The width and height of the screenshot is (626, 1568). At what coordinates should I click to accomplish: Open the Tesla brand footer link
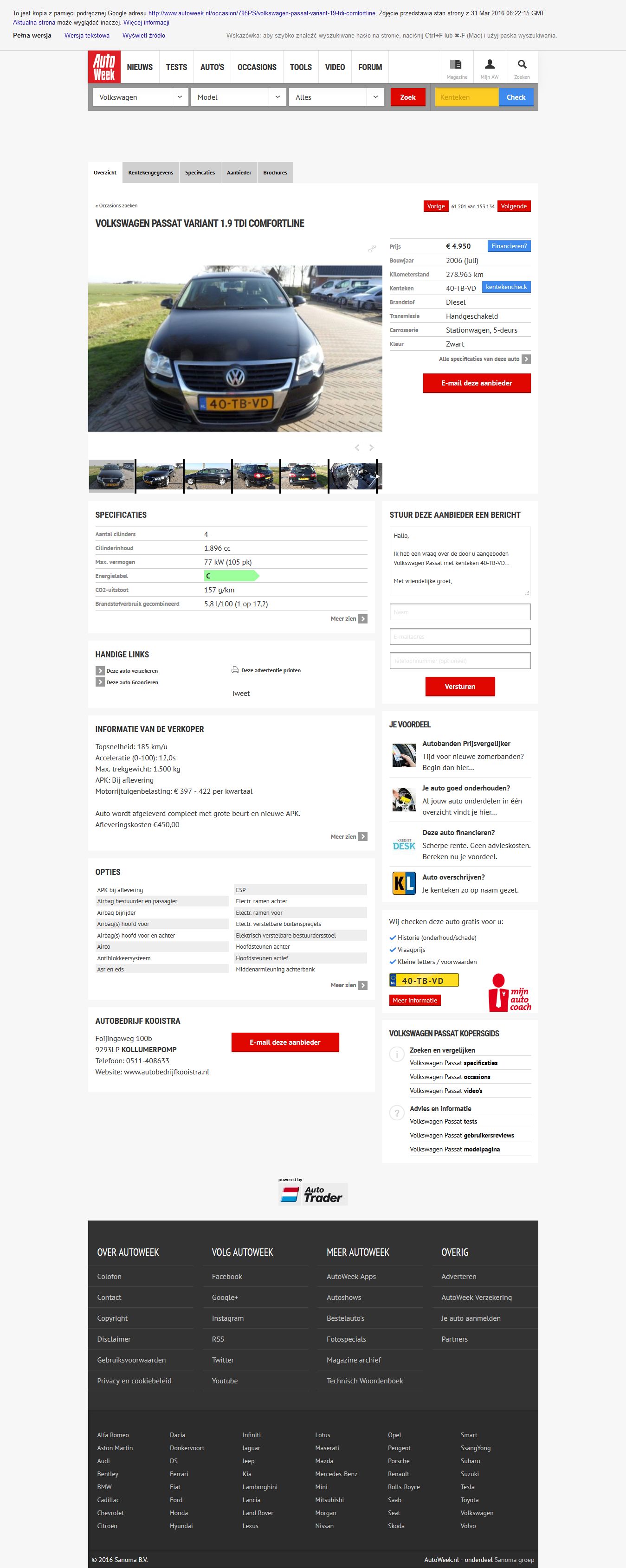468,1486
